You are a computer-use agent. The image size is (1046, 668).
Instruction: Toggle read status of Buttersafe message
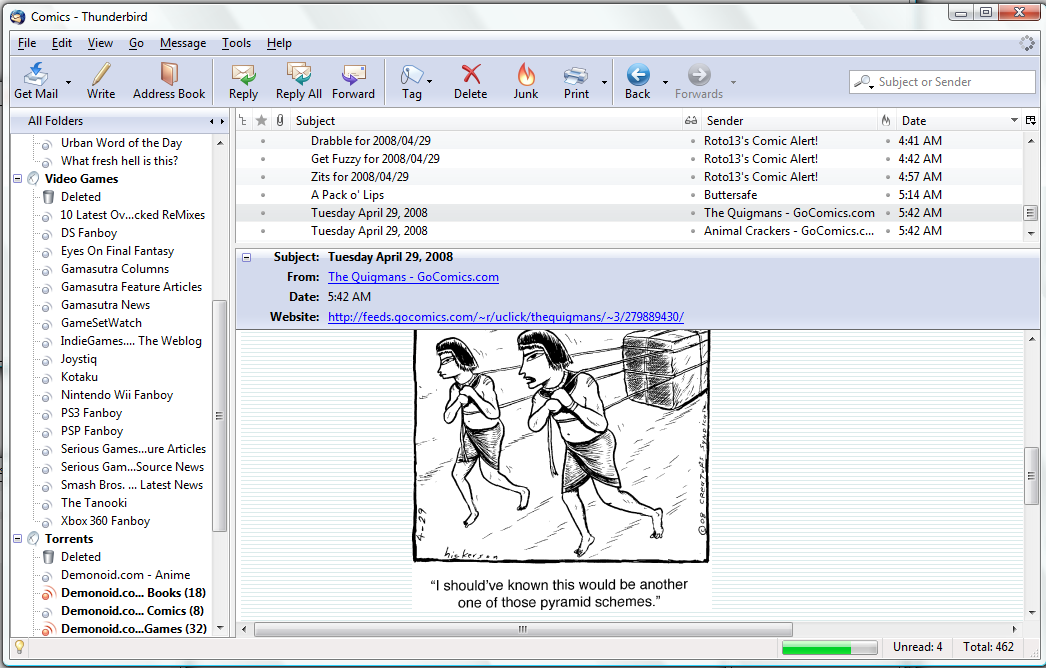tap(692, 195)
